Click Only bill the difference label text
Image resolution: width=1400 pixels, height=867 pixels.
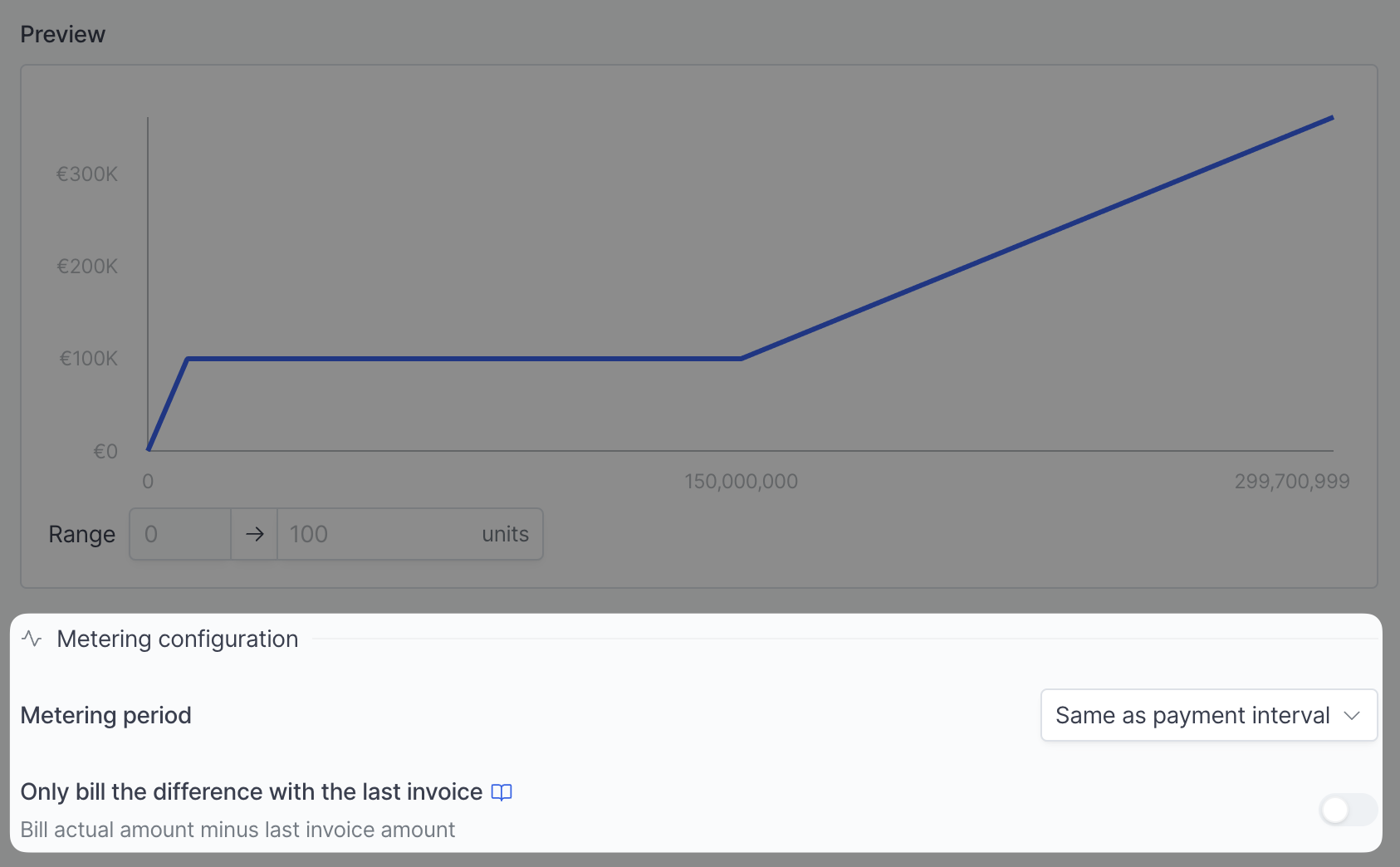[252, 791]
